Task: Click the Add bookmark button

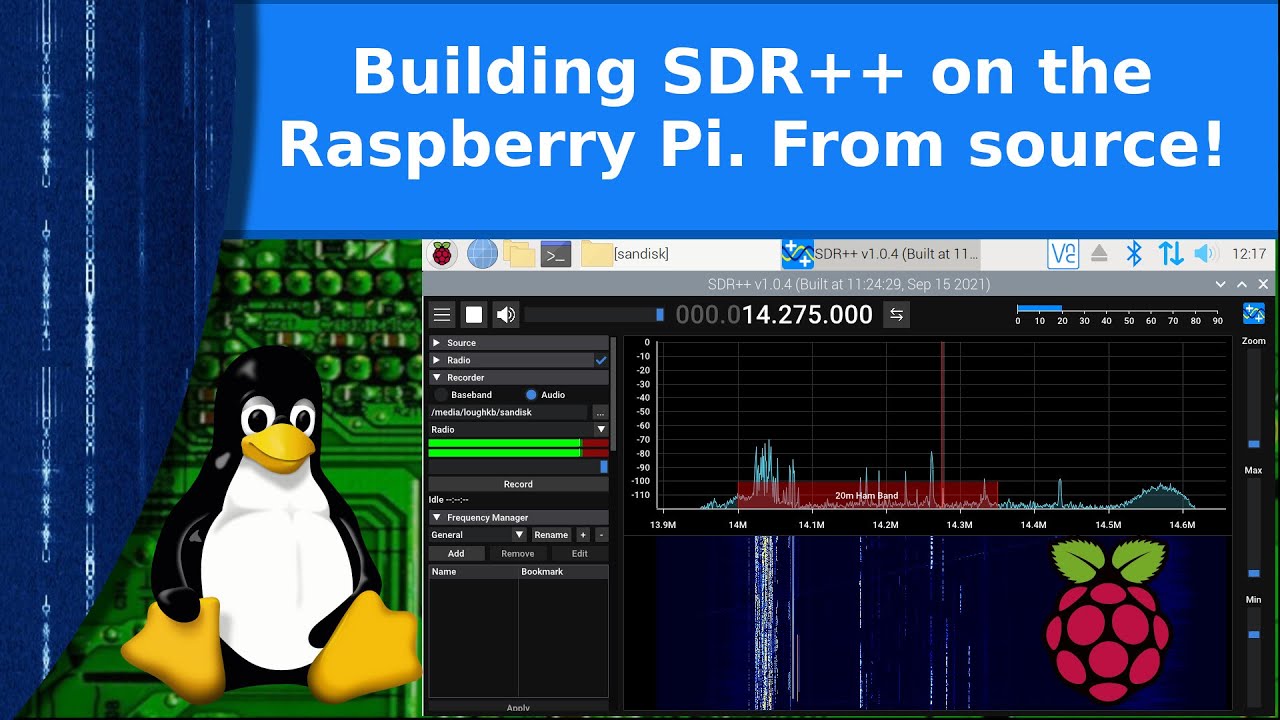Action: click(x=456, y=553)
